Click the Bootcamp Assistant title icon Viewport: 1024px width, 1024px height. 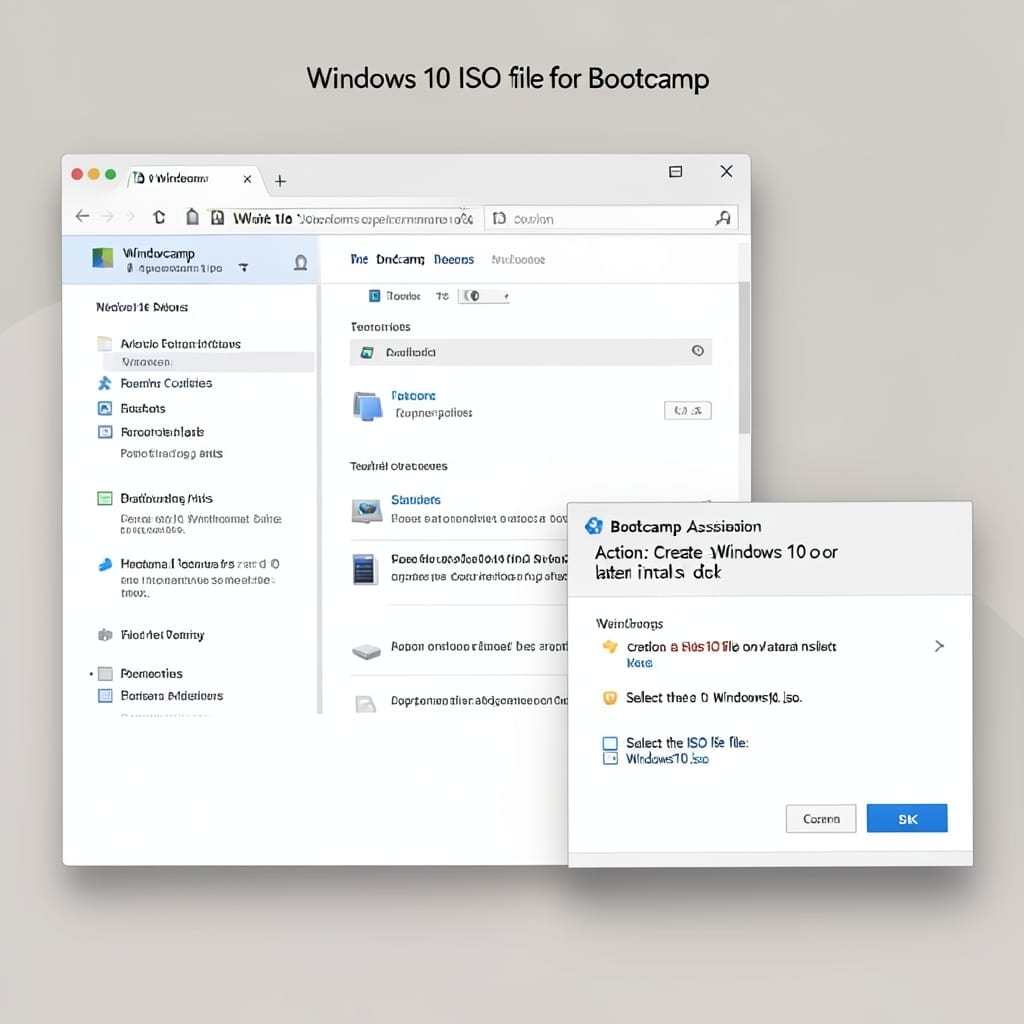[594, 526]
